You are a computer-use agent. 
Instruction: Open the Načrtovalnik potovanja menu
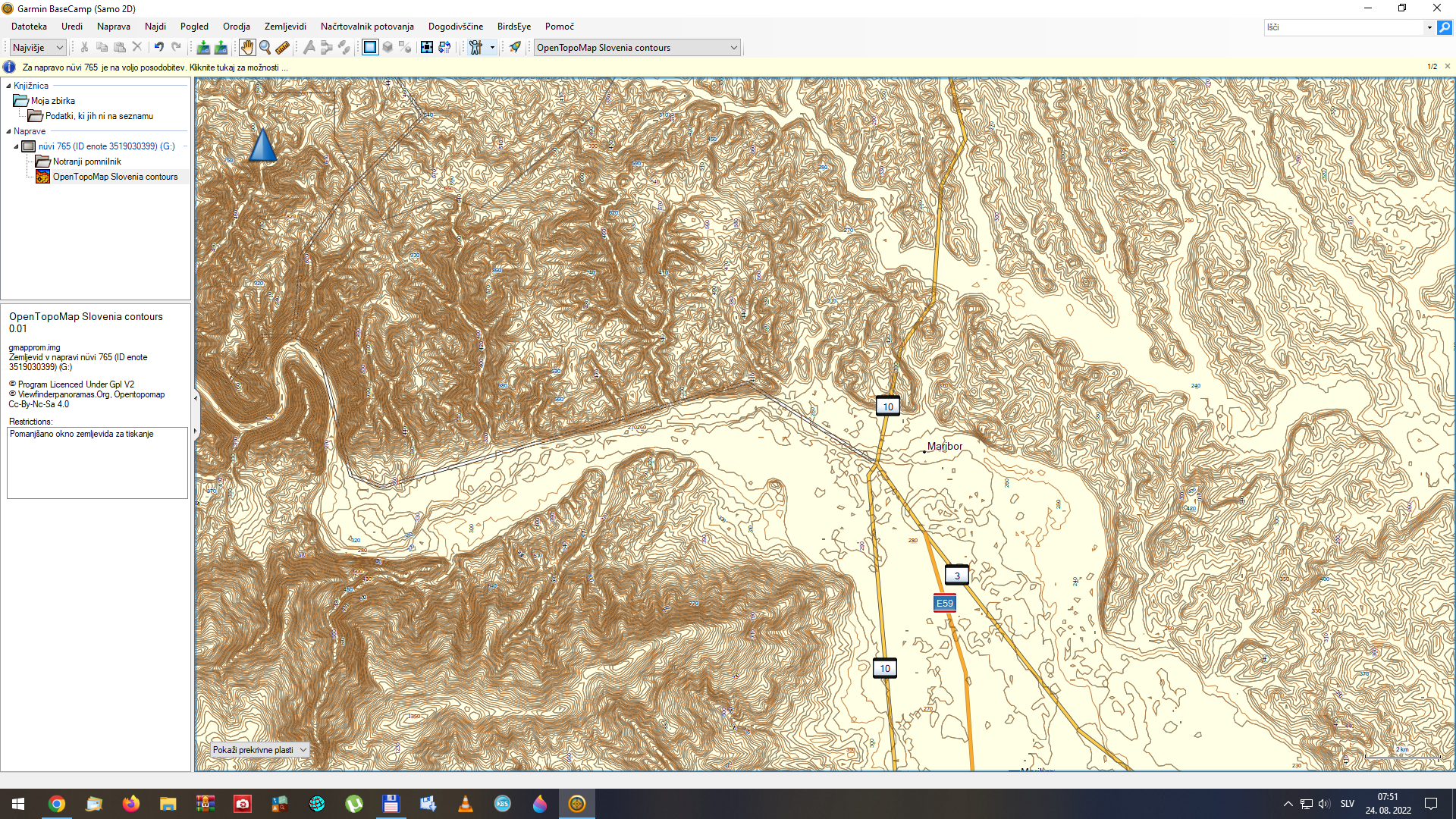point(367,27)
